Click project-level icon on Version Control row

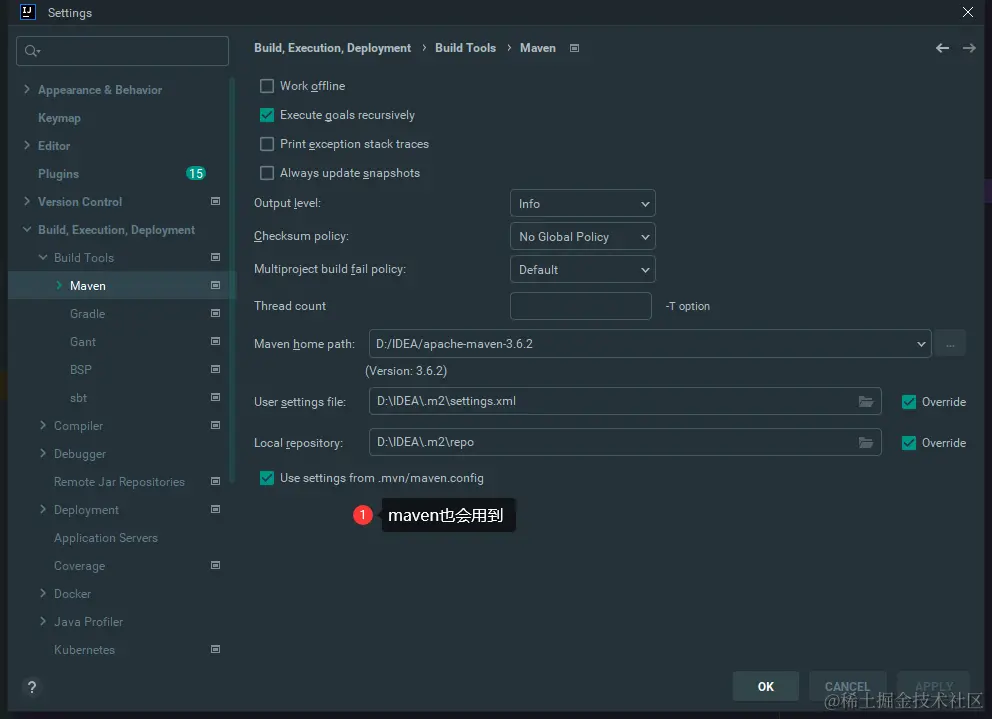215,201
